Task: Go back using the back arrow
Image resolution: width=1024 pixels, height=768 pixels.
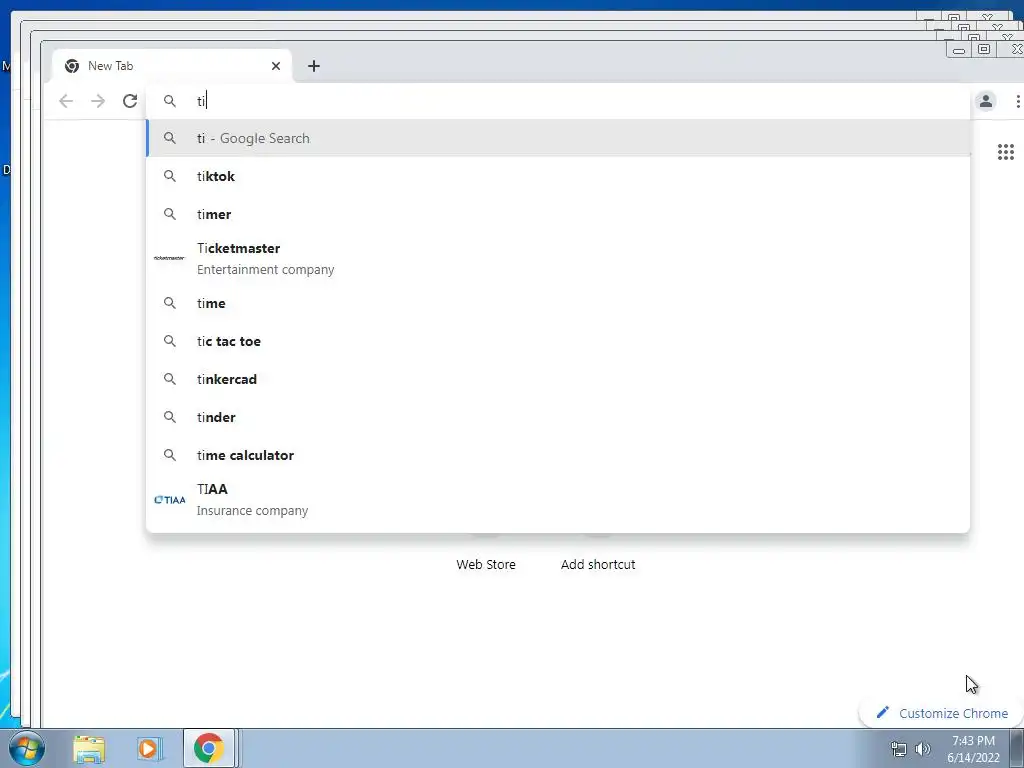Action: tap(66, 101)
